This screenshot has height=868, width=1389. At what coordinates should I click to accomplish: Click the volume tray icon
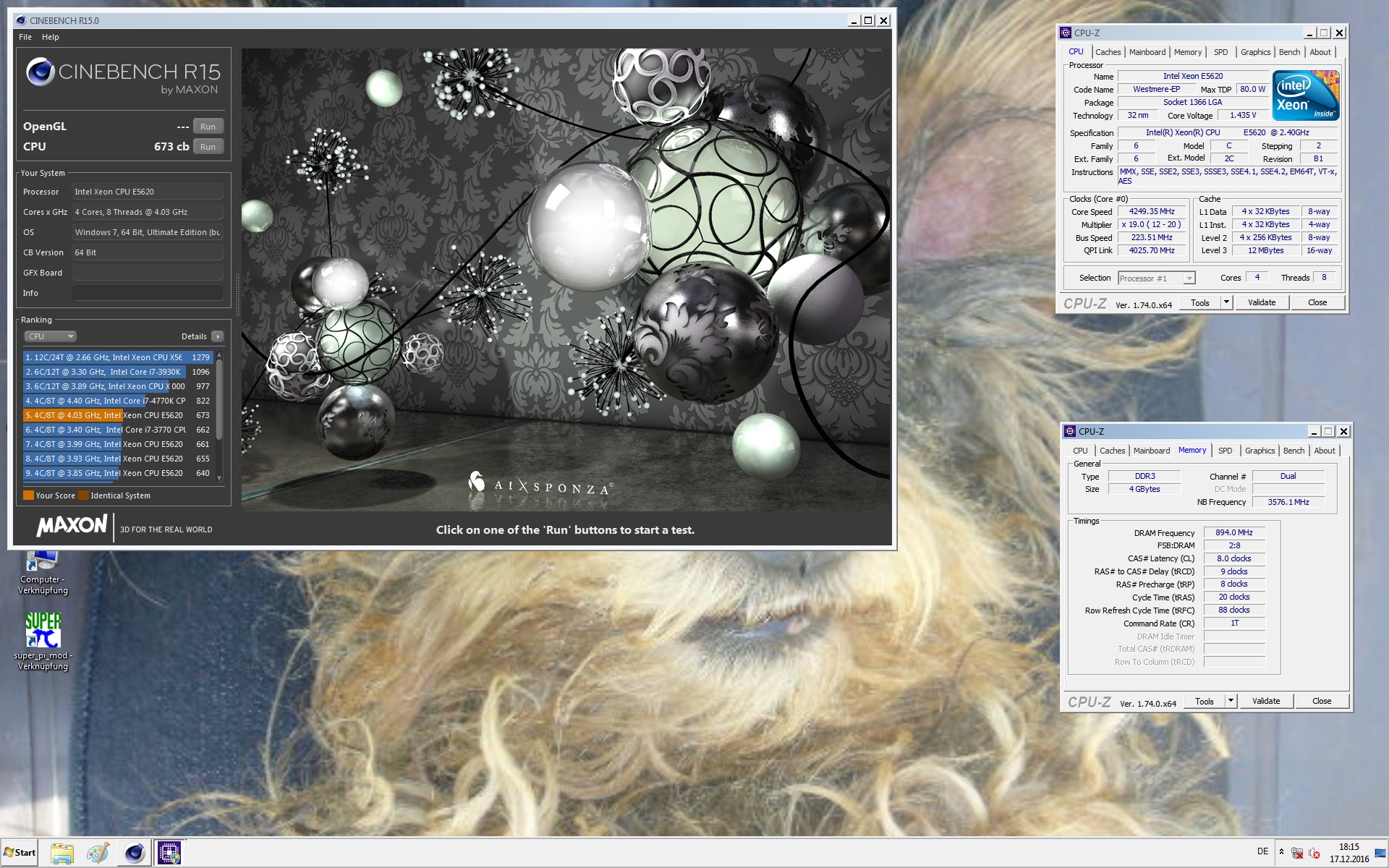(1314, 853)
